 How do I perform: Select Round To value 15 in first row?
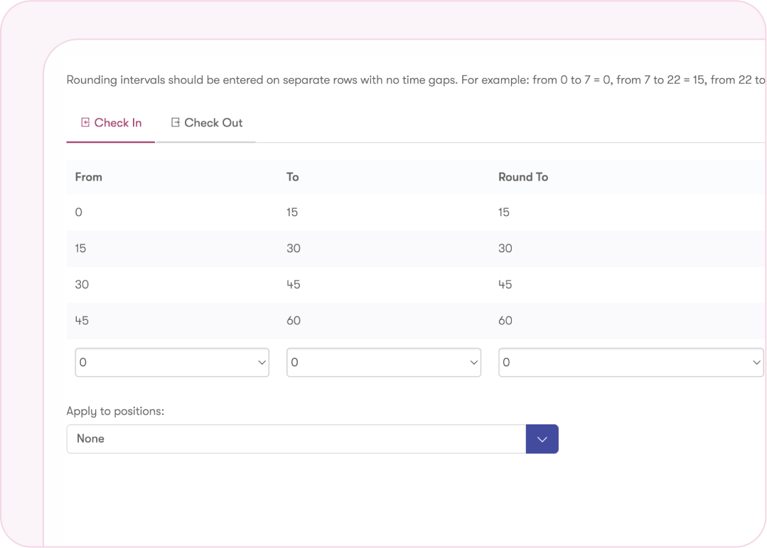[x=504, y=212]
